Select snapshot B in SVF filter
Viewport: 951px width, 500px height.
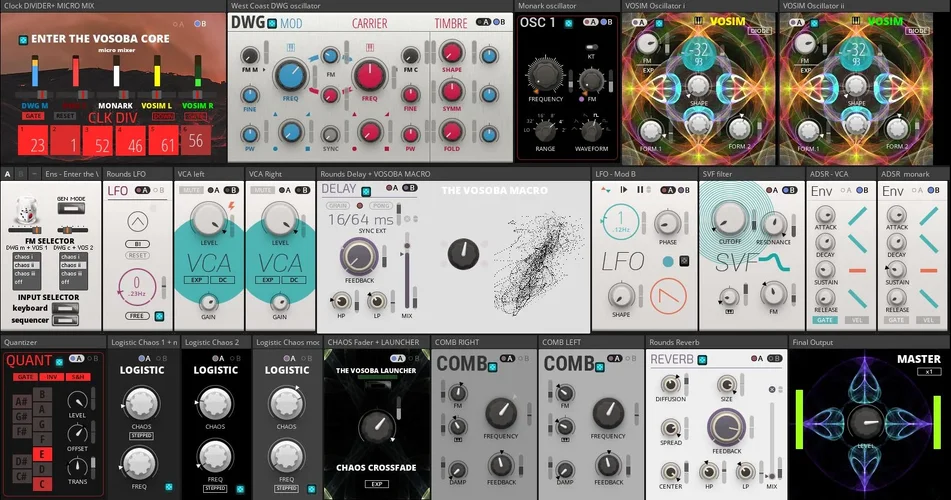click(x=790, y=190)
